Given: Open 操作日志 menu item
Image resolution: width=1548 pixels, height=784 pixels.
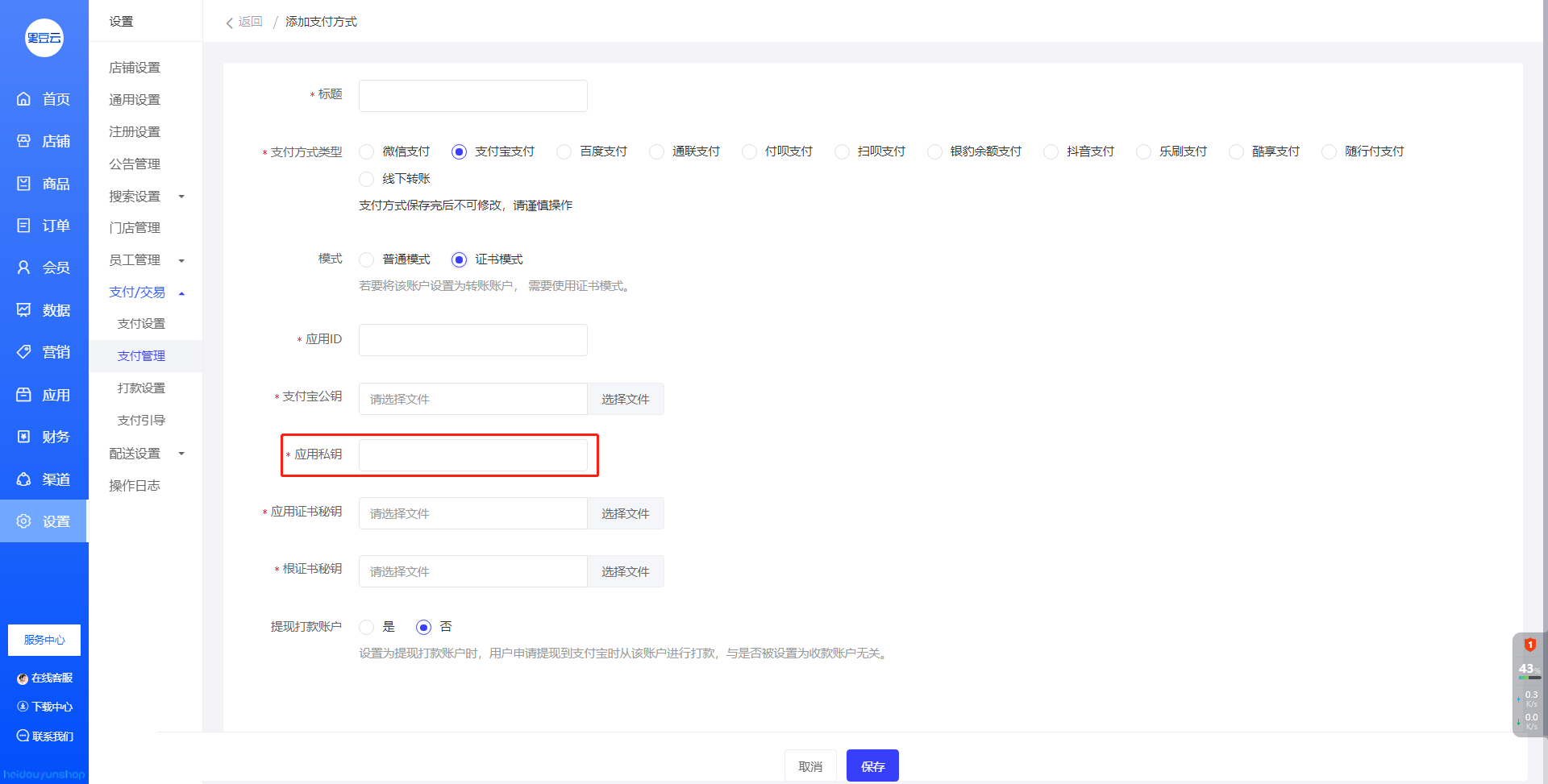Looking at the screenshot, I should [135, 486].
